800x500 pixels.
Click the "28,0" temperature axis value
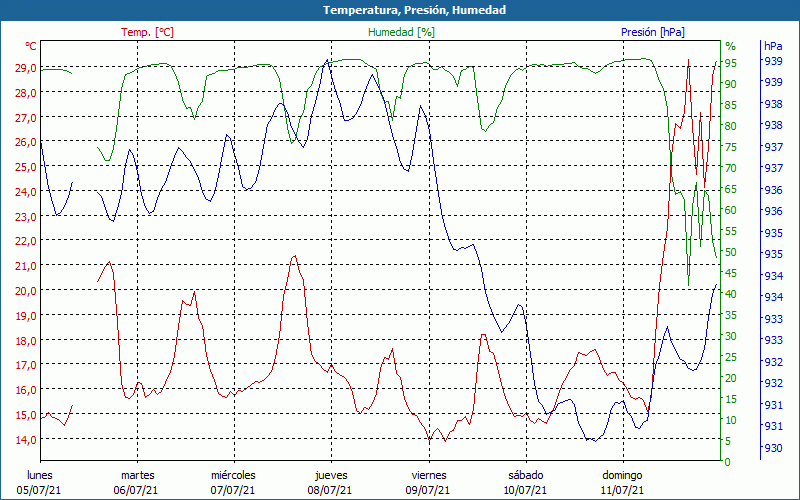pos(27,93)
